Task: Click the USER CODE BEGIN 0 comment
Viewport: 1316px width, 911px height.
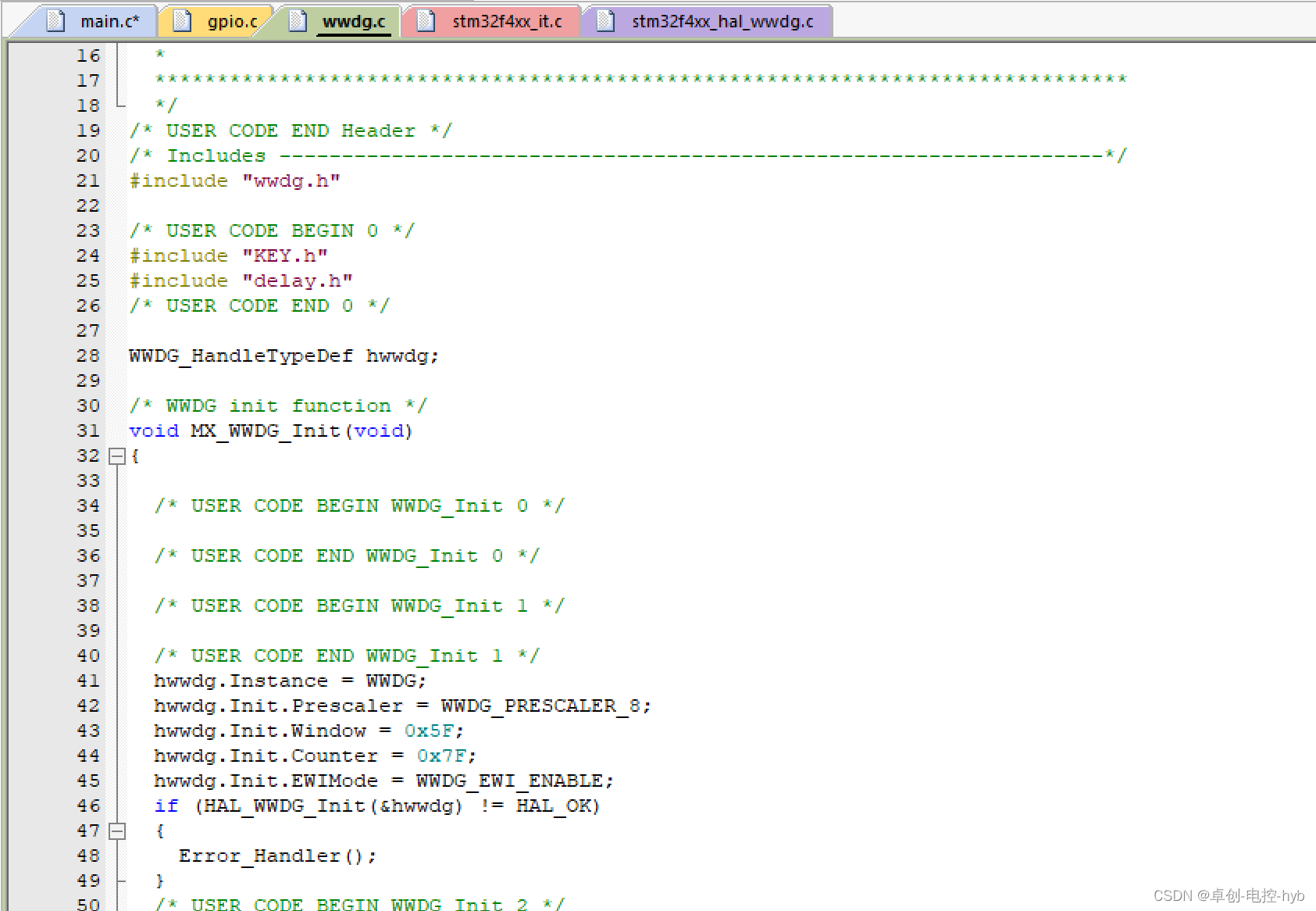Action: 272,231
